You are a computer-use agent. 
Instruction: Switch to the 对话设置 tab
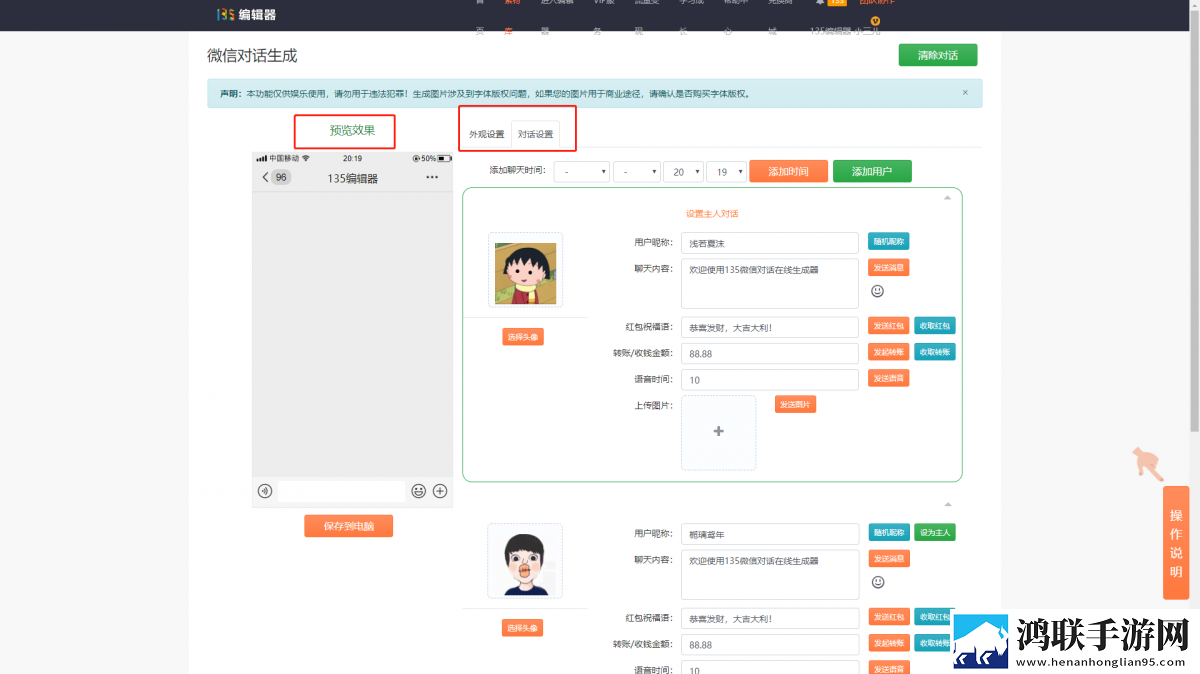tap(535, 134)
